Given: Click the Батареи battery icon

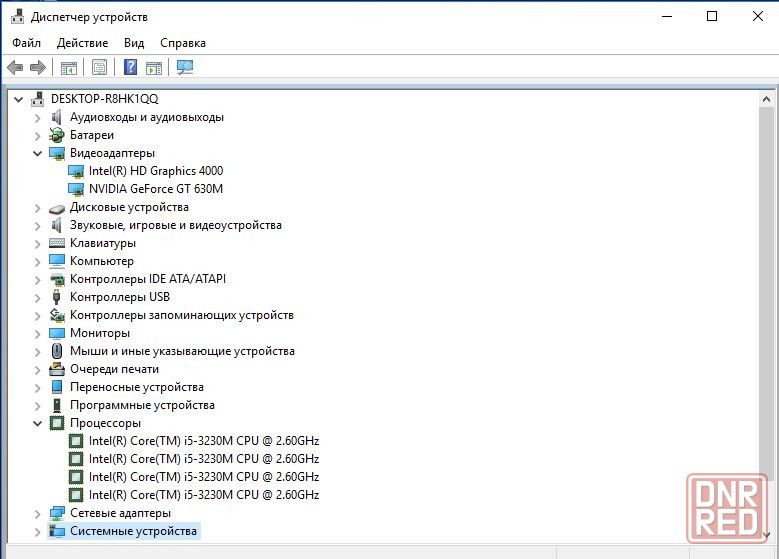Looking at the screenshot, I should pos(57,135).
